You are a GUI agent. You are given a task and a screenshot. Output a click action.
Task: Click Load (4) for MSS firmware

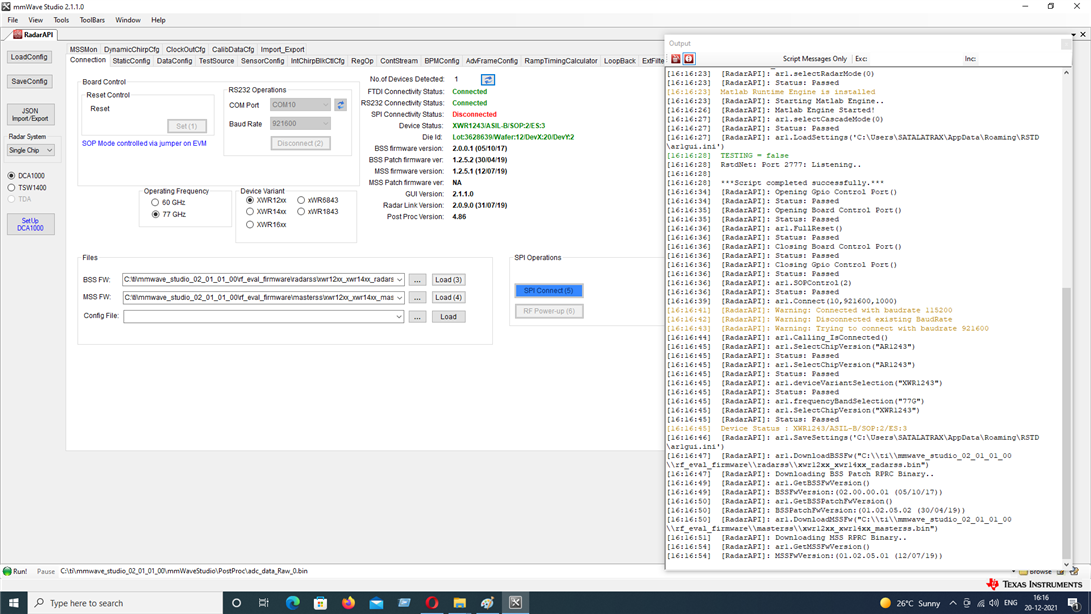pos(448,297)
